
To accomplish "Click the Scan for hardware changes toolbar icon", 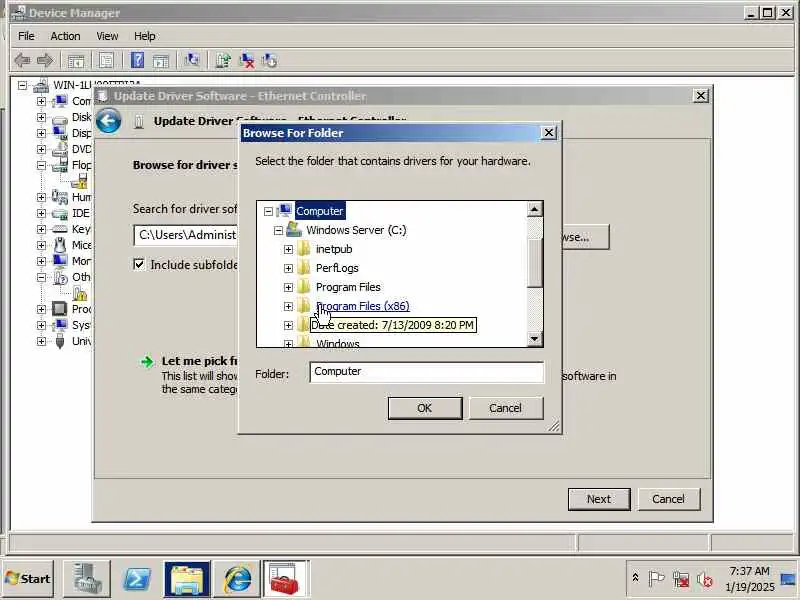I will [192, 60].
